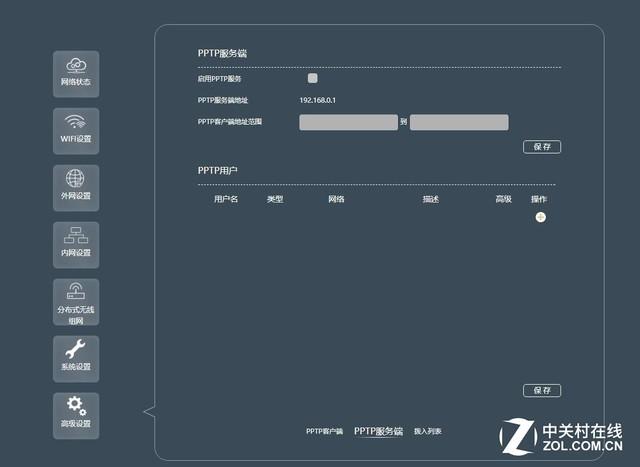This screenshot has width=640, height=467.
Task: Open 内网设置 LAN settings
Action: pos(76,245)
